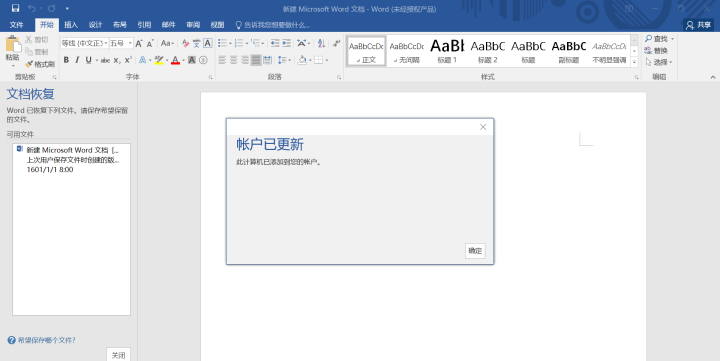Click the Share (共享) button
This screenshot has height=361, width=720.
tap(698, 25)
